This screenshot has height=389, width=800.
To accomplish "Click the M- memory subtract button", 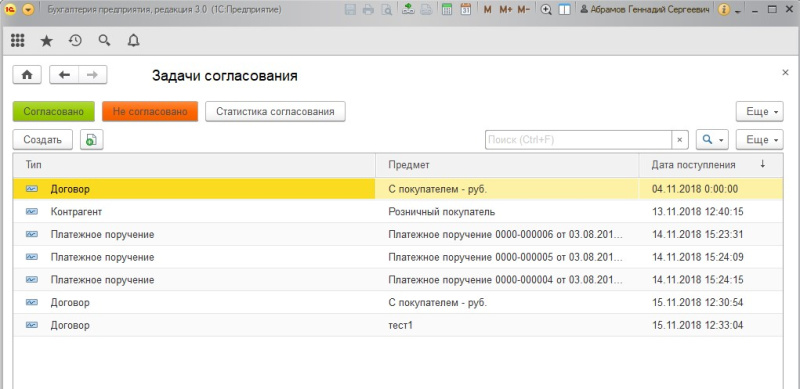I will pos(523,10).
